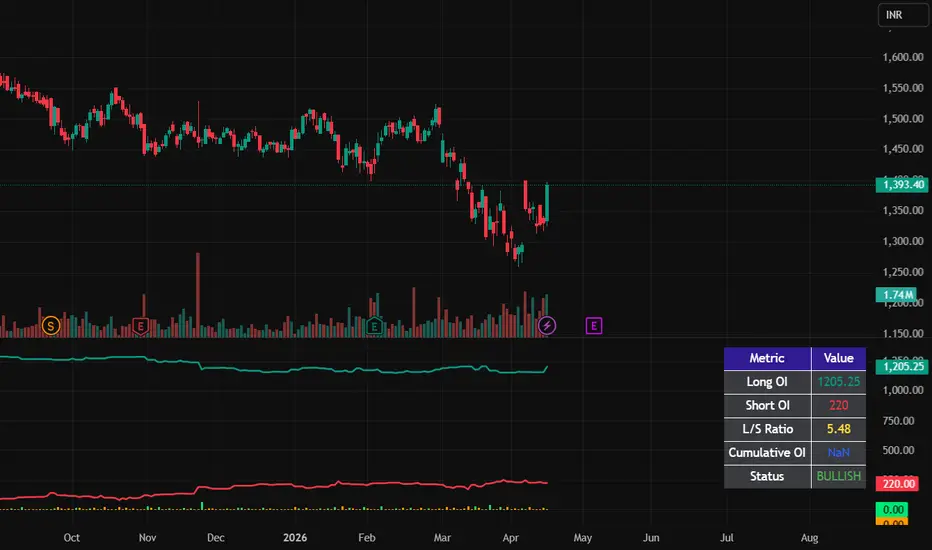Viewport: 932px width, 550px height.
Task: Click the Apr label on time axis
Action: click(x=511, y=538)
